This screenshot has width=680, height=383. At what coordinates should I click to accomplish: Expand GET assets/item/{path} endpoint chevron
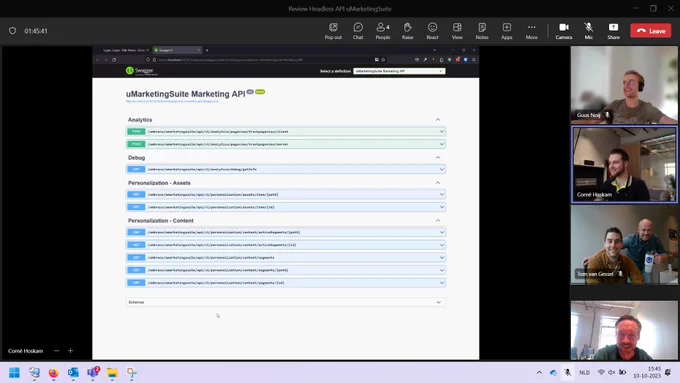[441, 194]
